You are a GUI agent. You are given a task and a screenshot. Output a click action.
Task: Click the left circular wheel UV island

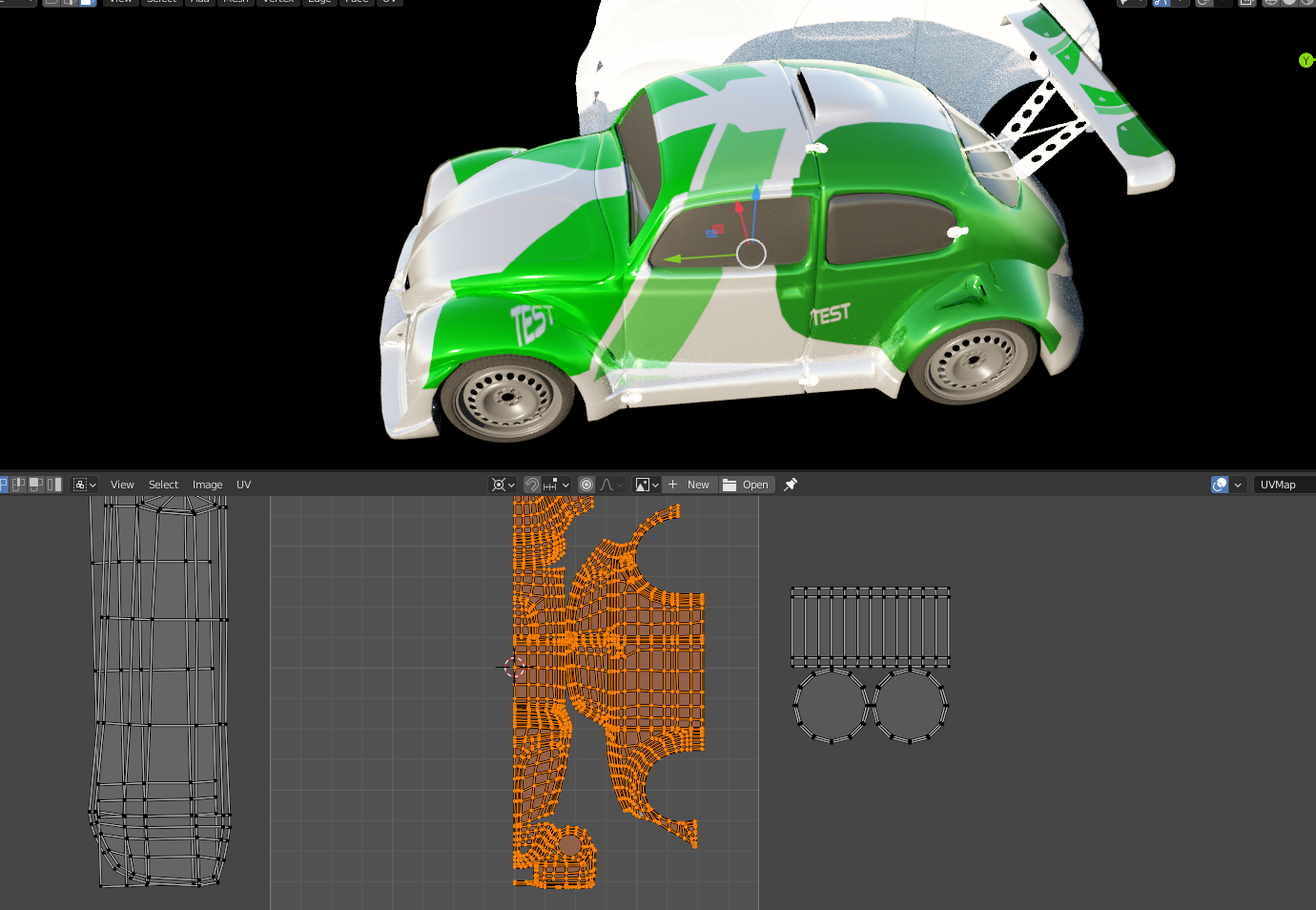[831, 706]
